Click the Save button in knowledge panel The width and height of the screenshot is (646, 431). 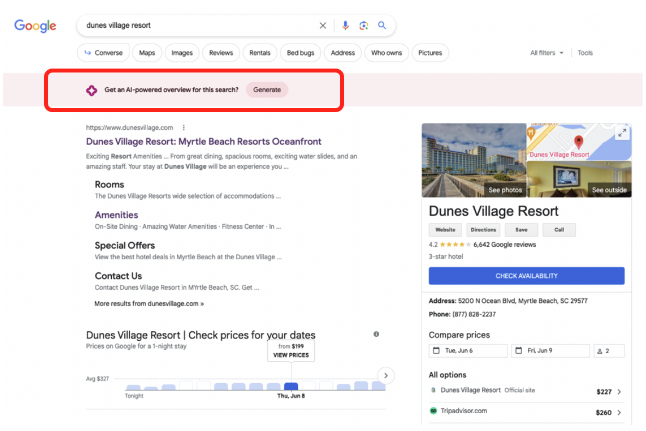[x=521, y=230]
